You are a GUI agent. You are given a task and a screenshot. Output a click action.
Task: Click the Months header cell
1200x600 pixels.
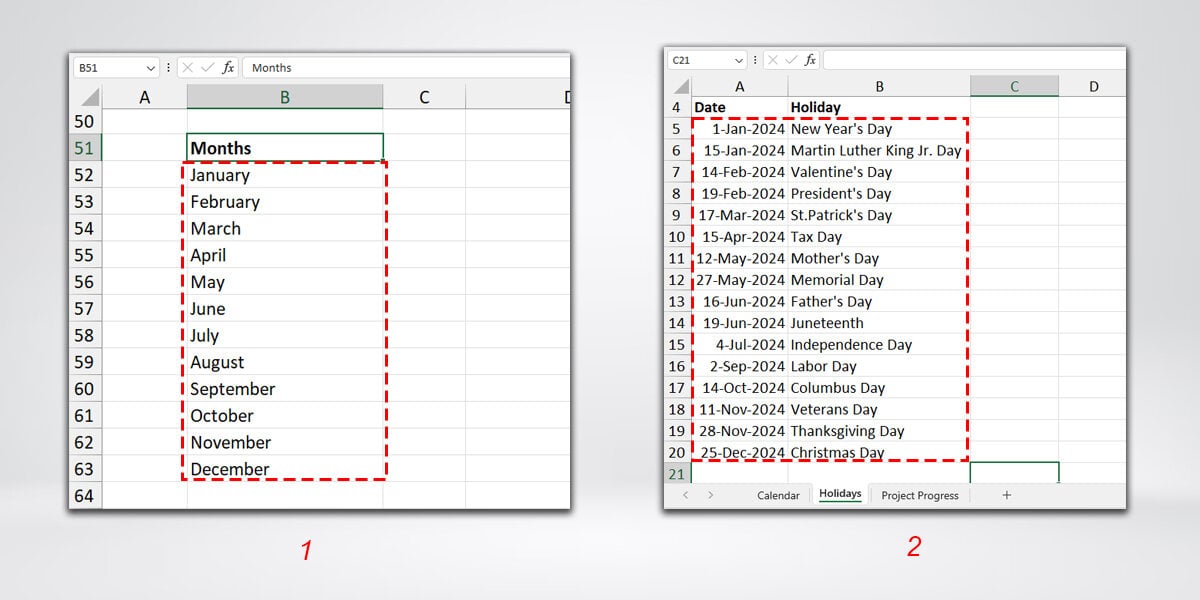[x=285, y=148]
